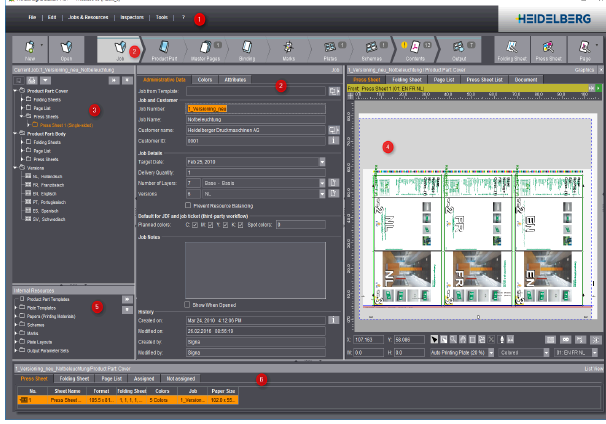Click the green next-sheet arrow on yellow bar

(598, 89)
